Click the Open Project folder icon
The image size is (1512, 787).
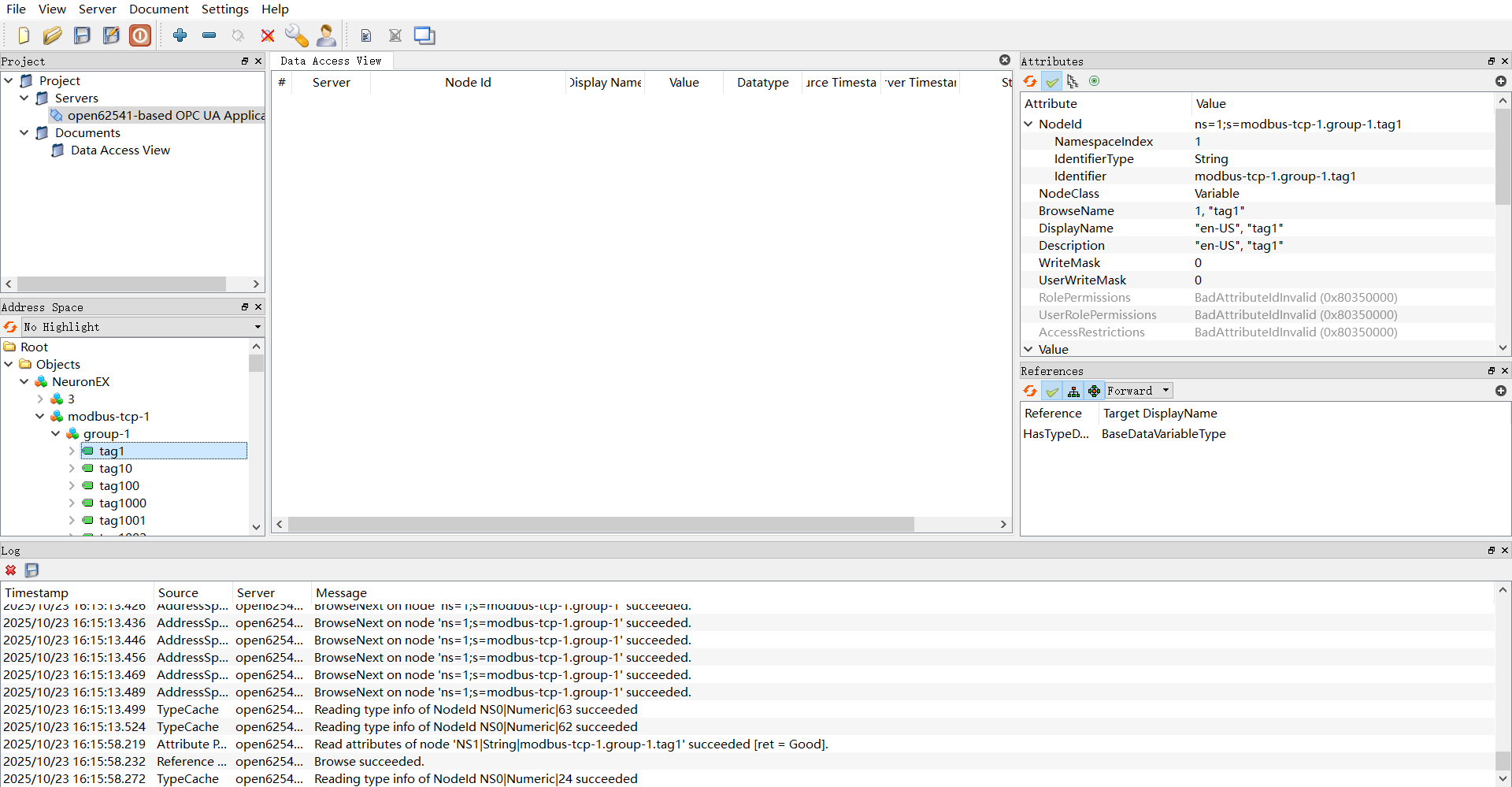point(52,35)
